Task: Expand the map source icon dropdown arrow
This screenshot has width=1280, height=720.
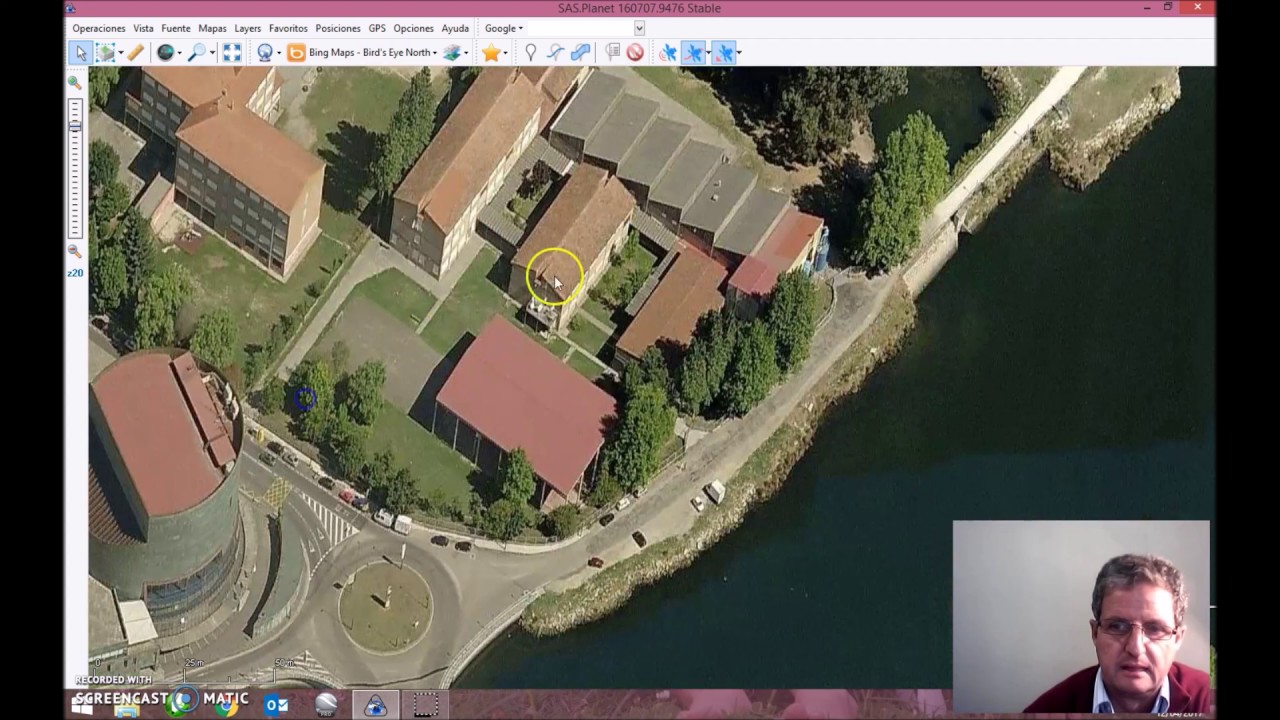Action: (279, 52)
